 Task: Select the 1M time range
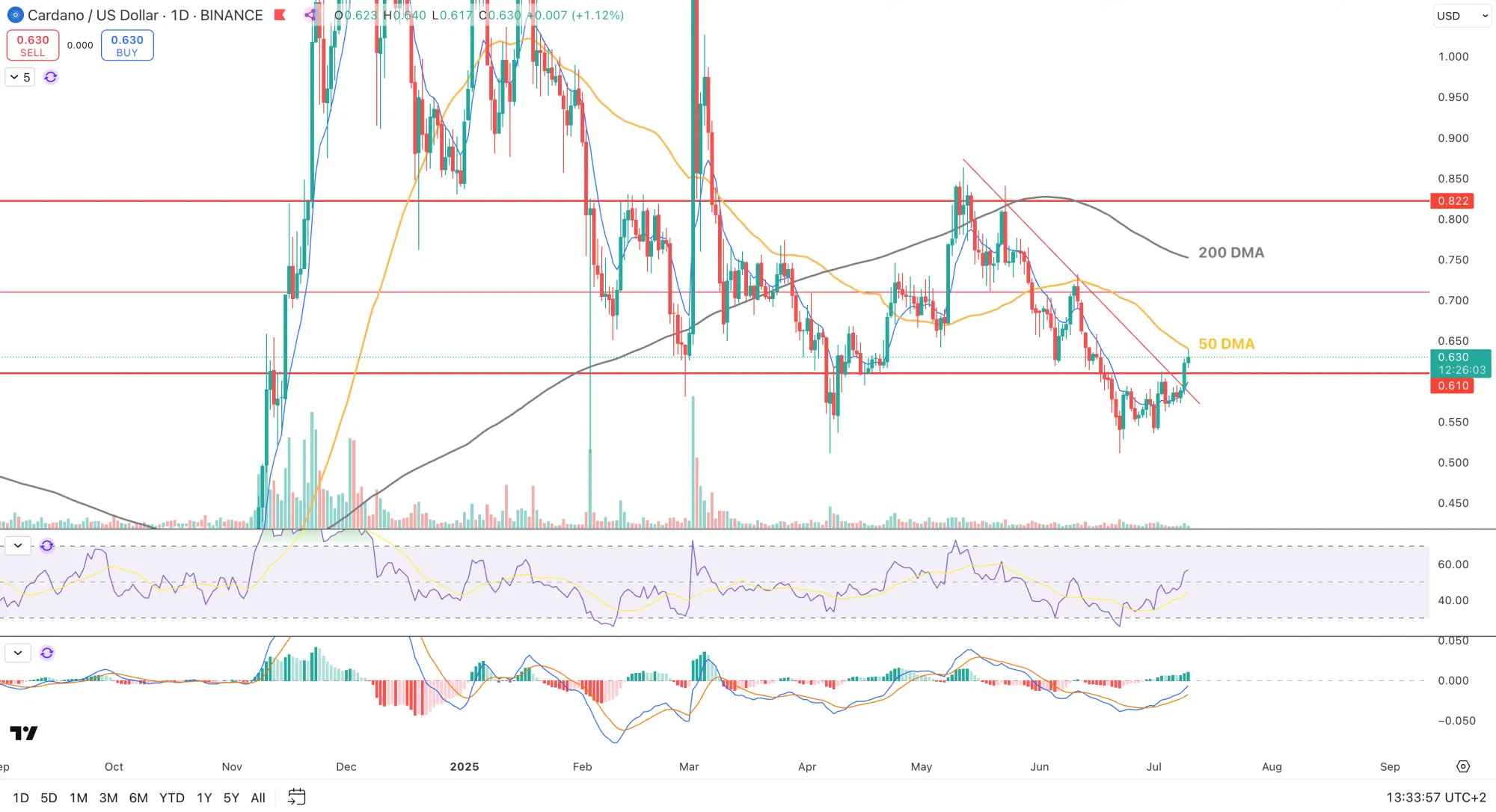[x=79, y=798]
